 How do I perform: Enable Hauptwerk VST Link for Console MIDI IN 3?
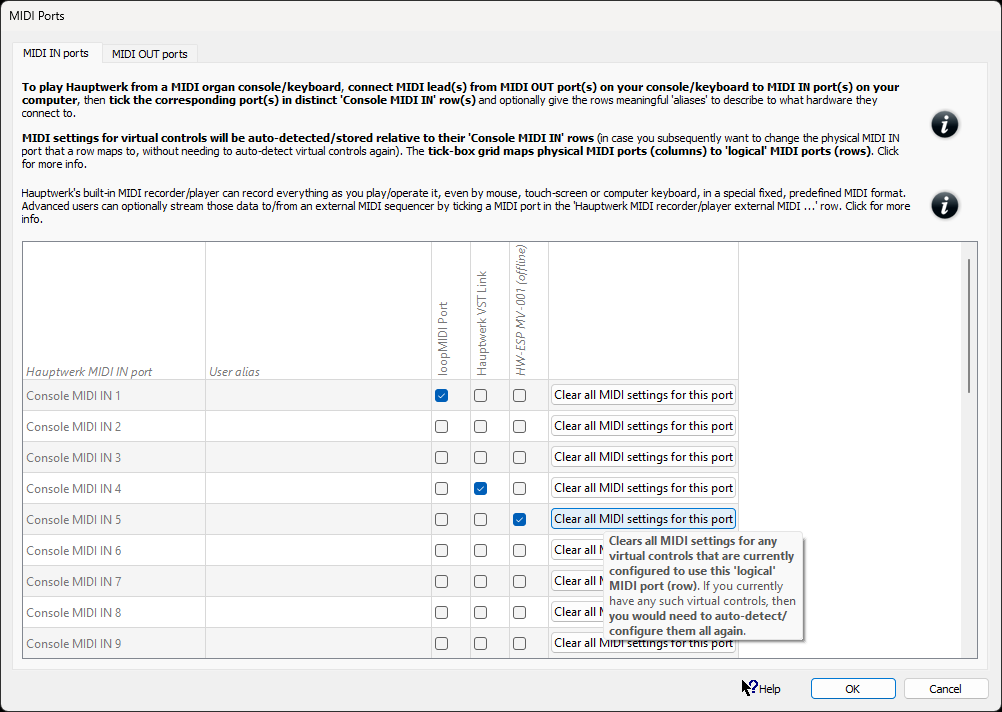pos(481,458)
